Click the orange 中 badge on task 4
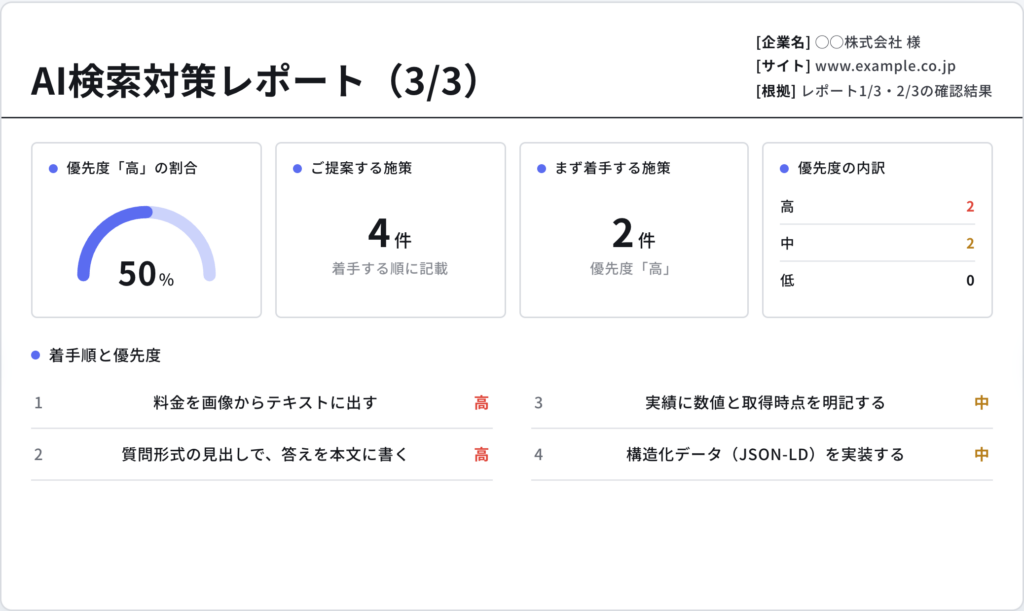The height and width of the screenshot is (611, 1024). point(982,454)
